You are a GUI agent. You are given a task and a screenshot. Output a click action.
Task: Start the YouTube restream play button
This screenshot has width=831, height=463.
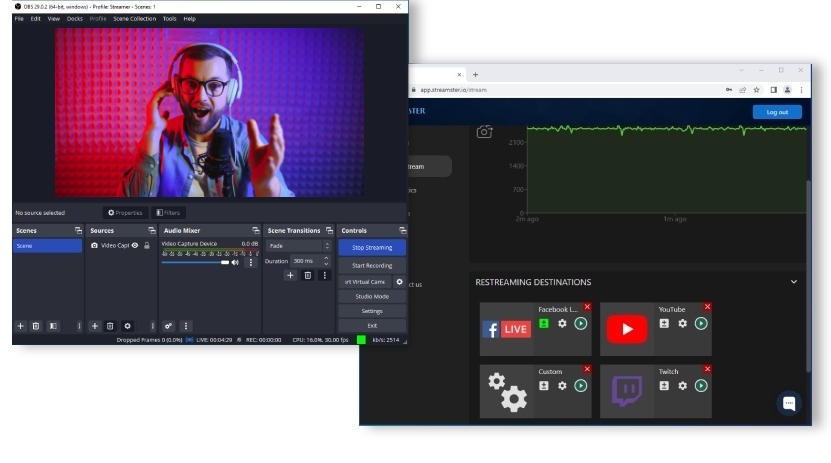point(701,323)
